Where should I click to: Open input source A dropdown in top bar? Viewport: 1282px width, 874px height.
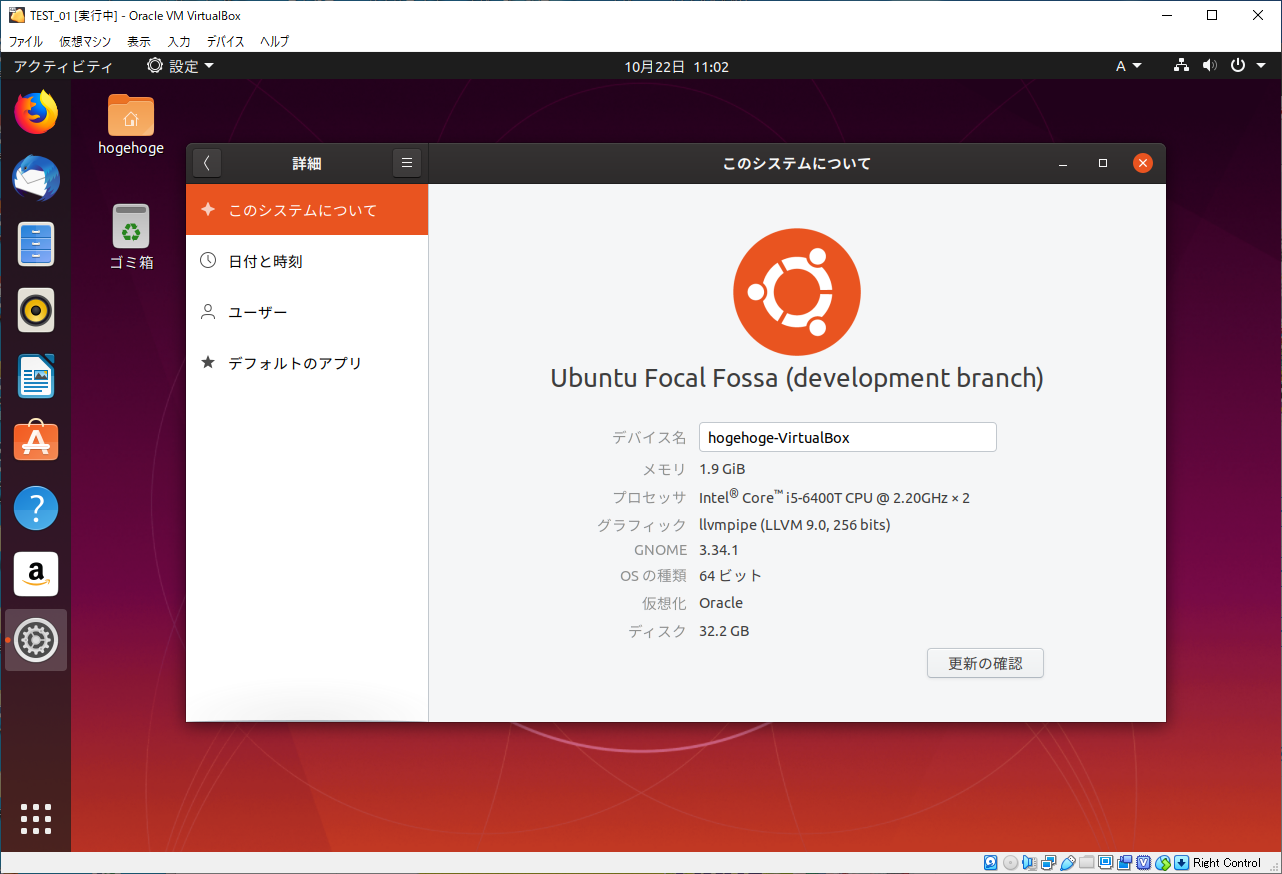point(1128,66)
